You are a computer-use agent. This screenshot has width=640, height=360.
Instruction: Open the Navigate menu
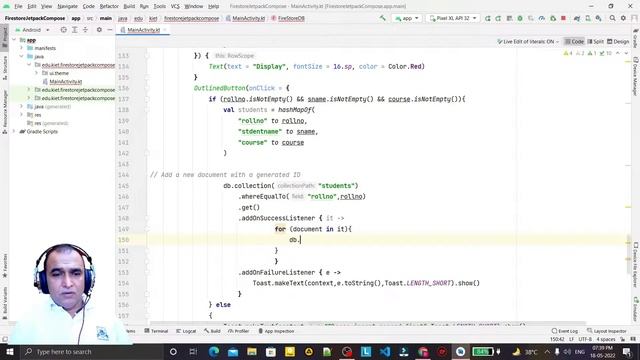pos(67,6)
